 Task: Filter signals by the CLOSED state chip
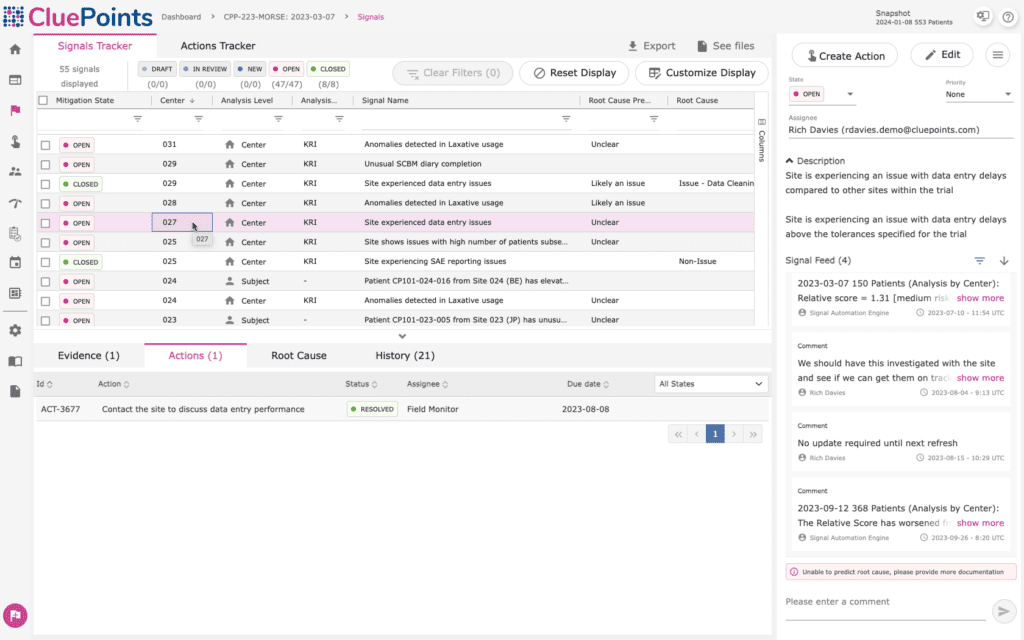pyautogui.click(x=328, y=69)
